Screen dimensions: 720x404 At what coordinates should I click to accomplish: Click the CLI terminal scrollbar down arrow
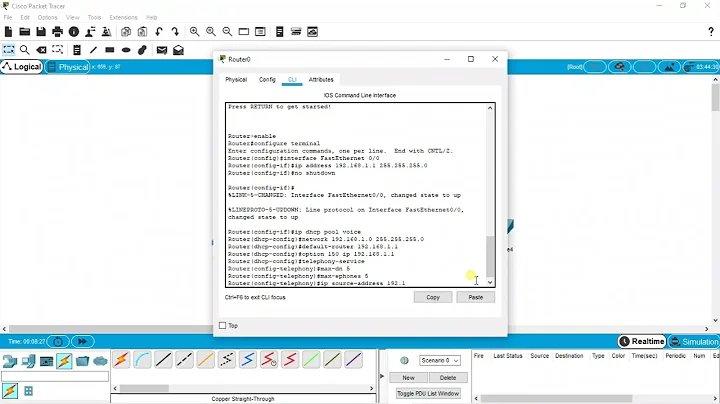click(490, 282)
